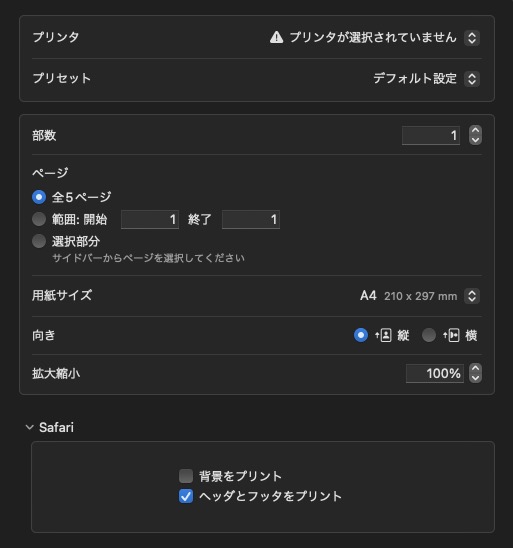Decrease copies with the stepper down arrow
The image size is (513, 548).
475,140
